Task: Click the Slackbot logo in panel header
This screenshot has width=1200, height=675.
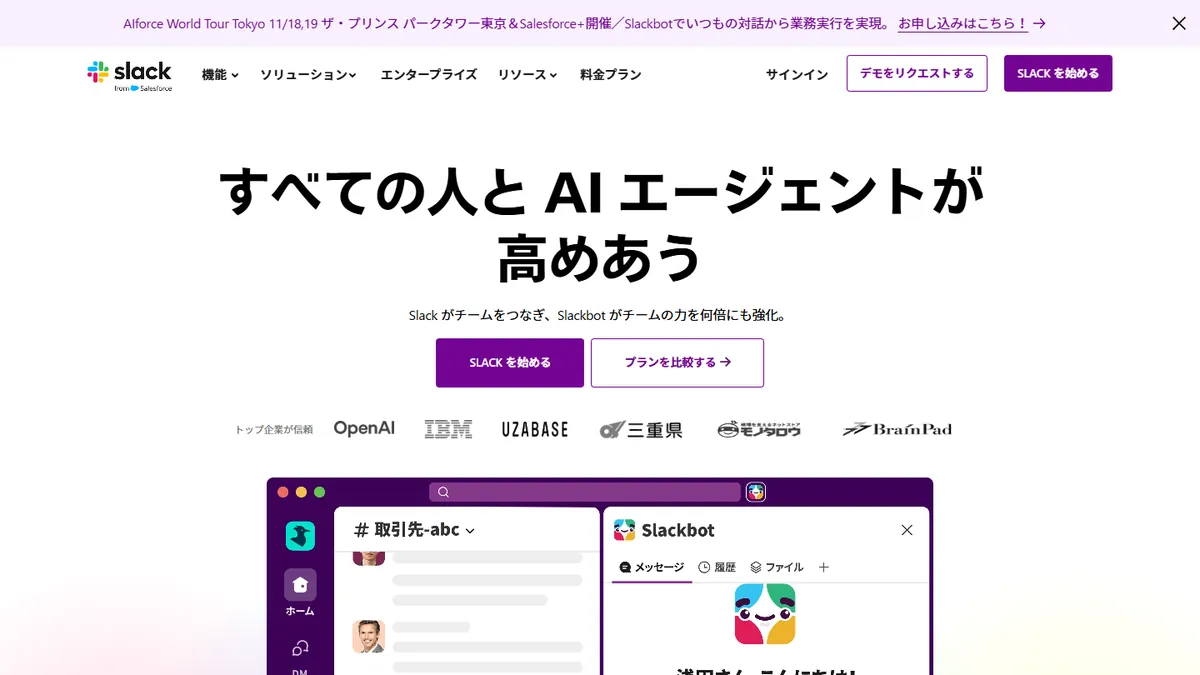Action: point(625,530)
